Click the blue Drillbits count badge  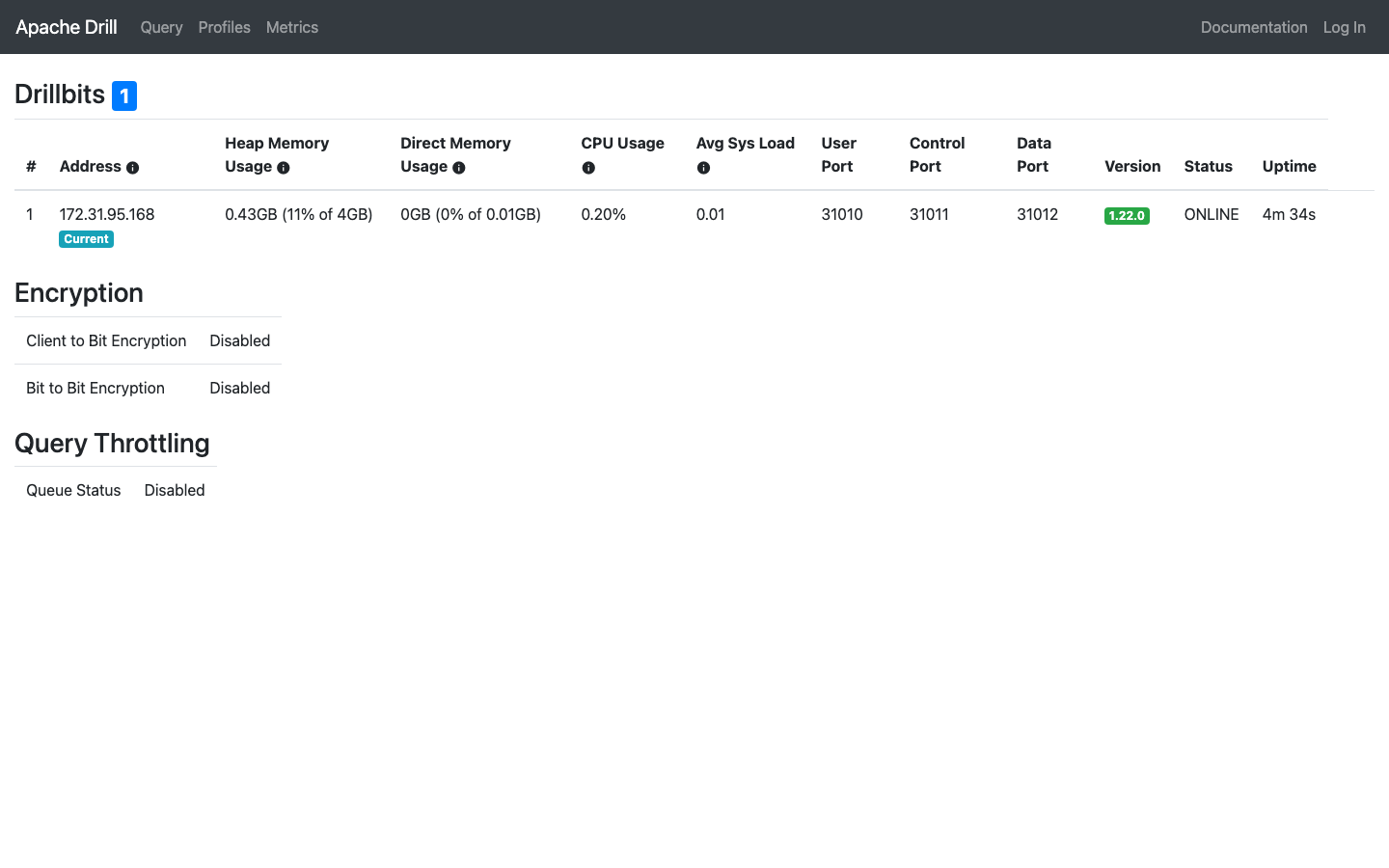(x=124, y=95)
